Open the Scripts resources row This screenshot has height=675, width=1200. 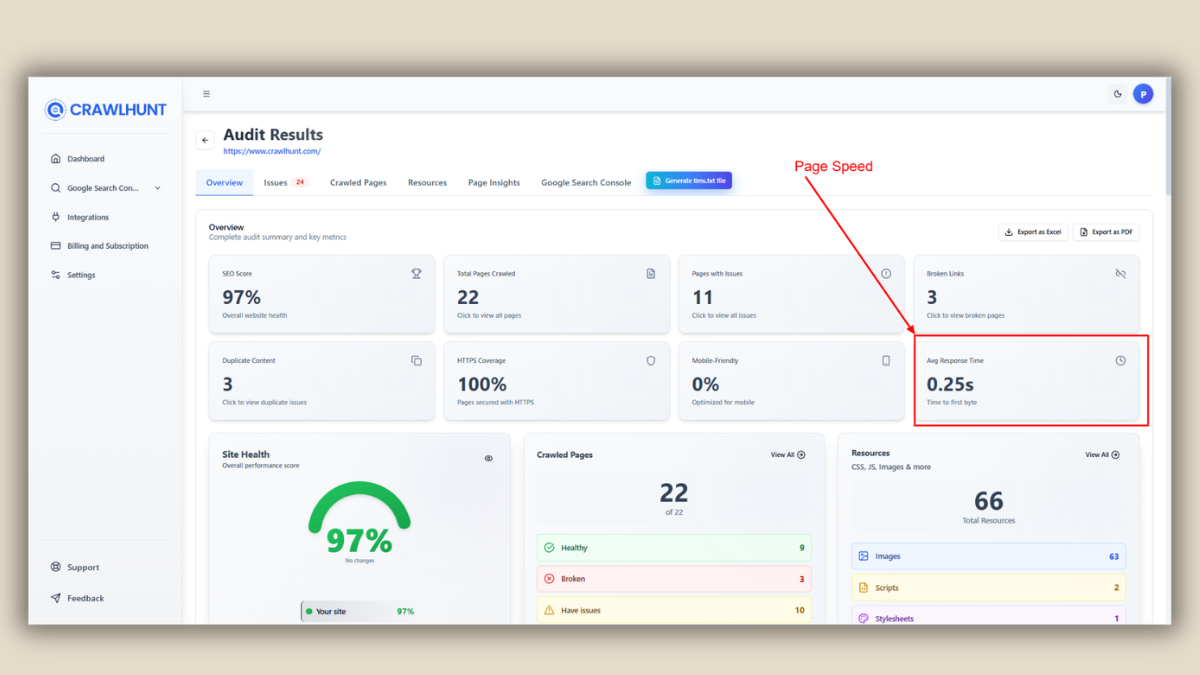pyautogui.click(x=989, y=588)
